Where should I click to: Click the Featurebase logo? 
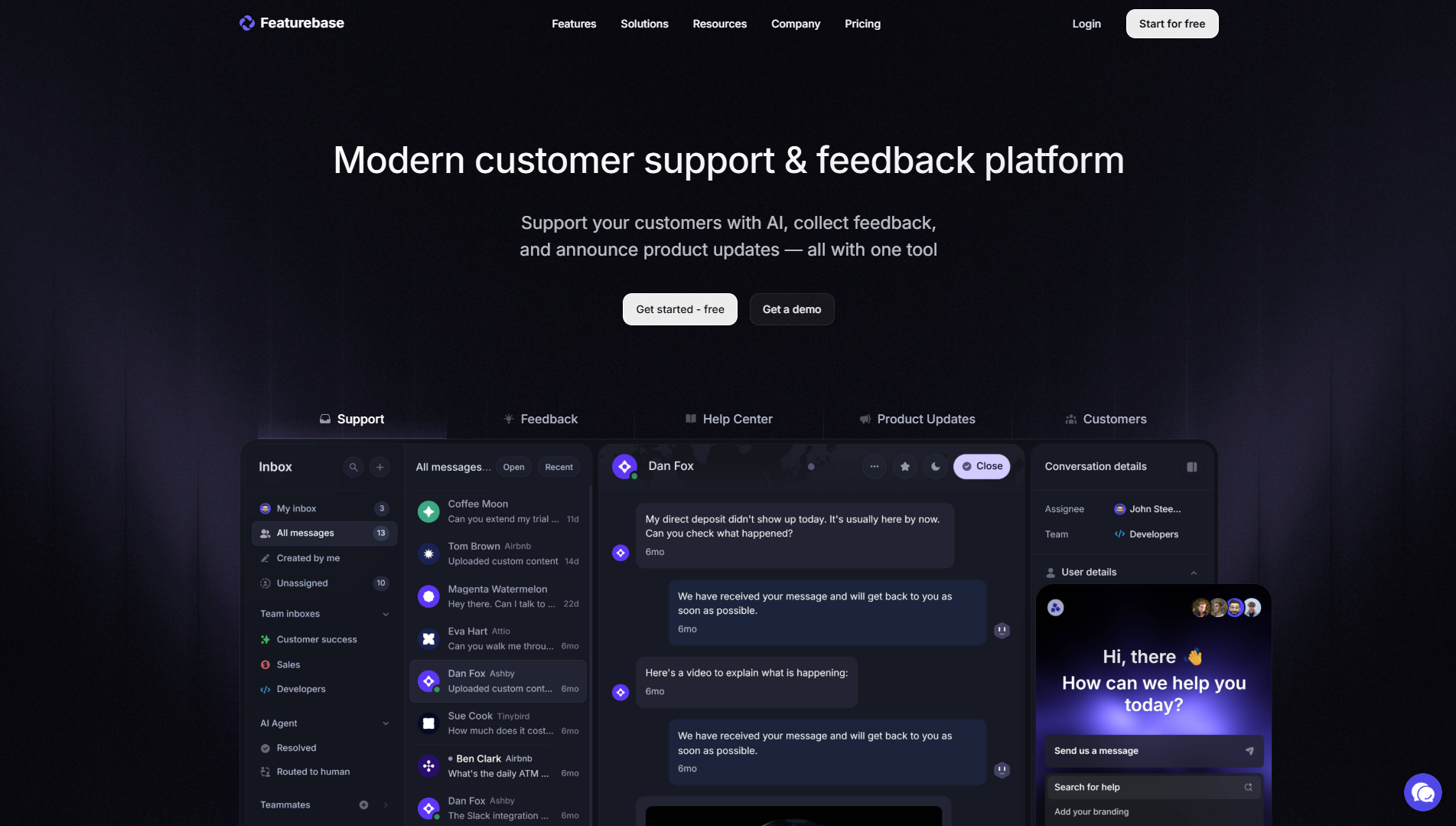pyautogui.click(x=292, y=23)
